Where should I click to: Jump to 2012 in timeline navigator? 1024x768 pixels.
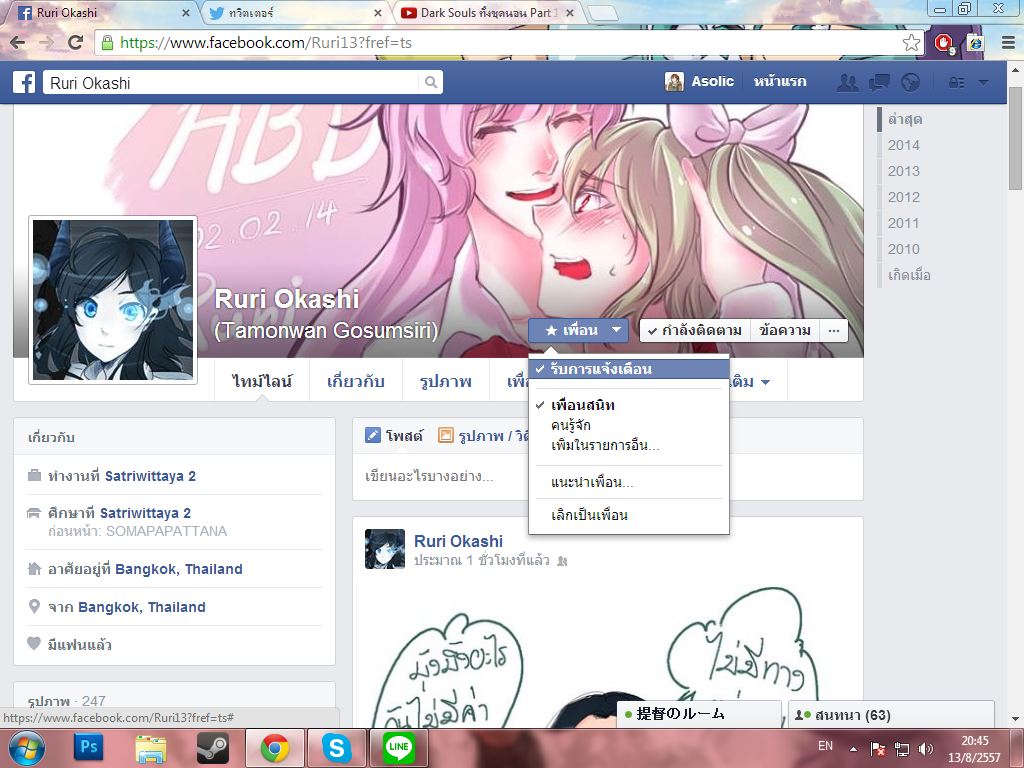pos(903,197)
